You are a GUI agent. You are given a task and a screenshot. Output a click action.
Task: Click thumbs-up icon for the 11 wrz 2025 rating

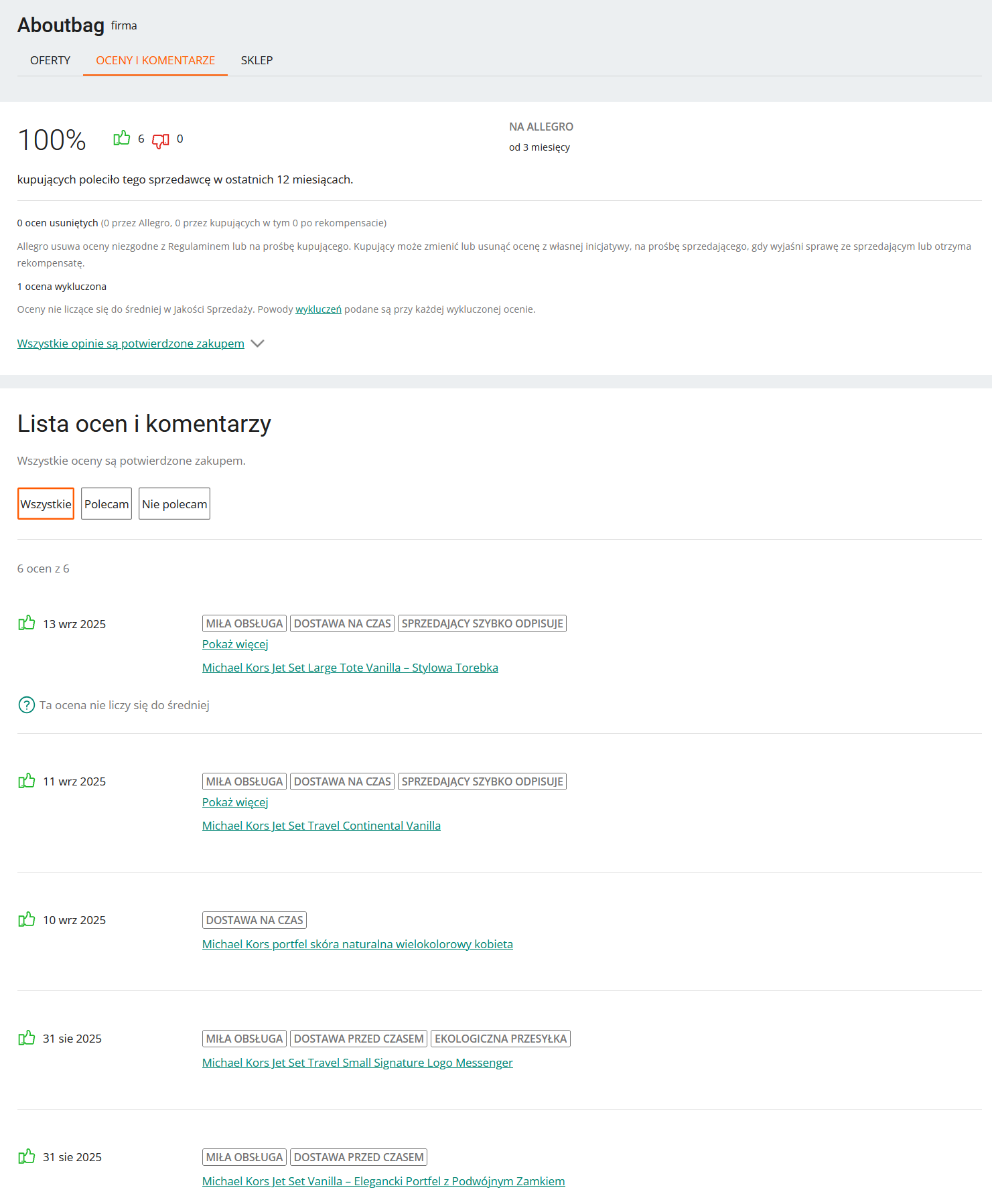tap(27, 781)
